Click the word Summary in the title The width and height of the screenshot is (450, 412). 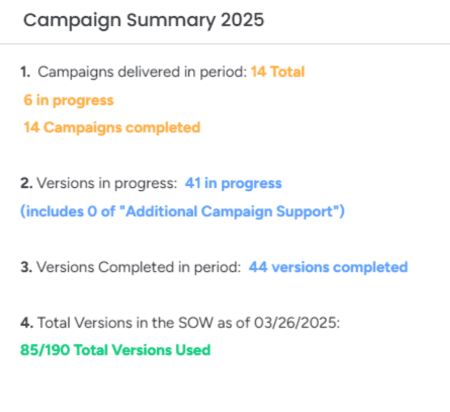tap(171, 21)
